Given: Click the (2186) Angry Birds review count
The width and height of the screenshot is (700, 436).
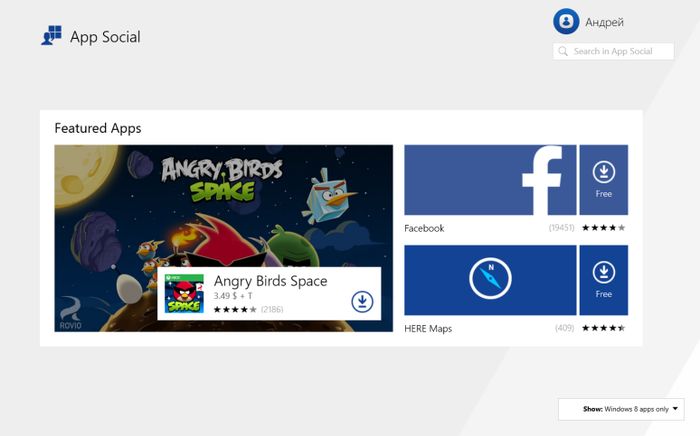Looking at the screenshot, I should click(272, 310).
